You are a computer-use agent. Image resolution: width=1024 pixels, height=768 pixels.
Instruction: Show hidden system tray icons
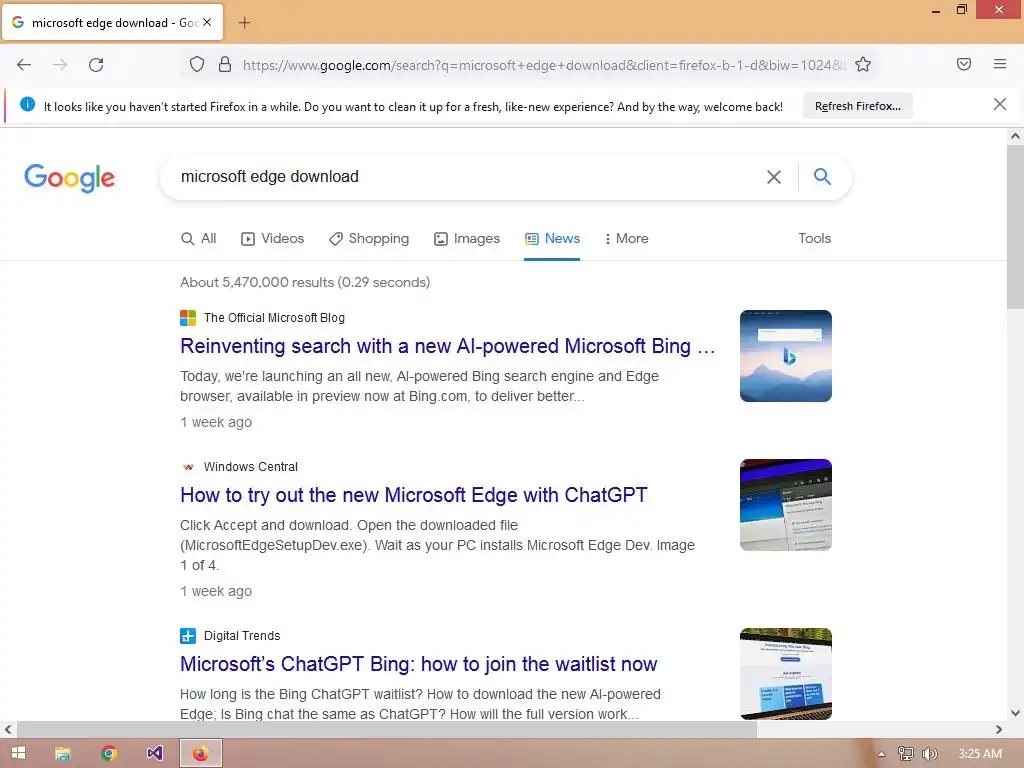coord(881,754)
